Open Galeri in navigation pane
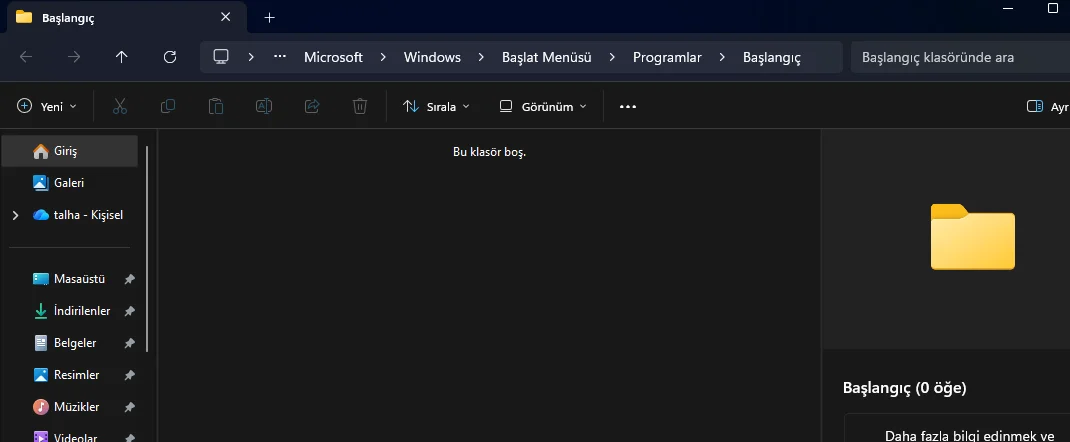1070x442 pixels. [70, 183]
